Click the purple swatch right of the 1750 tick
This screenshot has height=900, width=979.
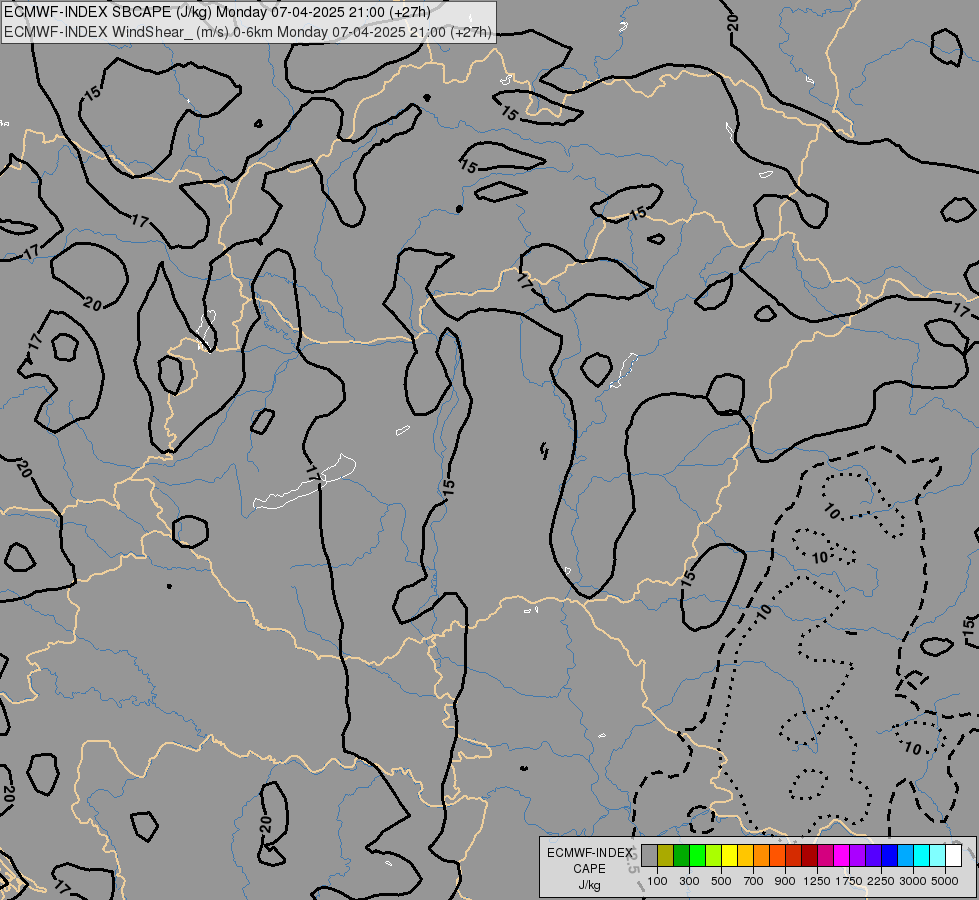(x=857, y=855)
